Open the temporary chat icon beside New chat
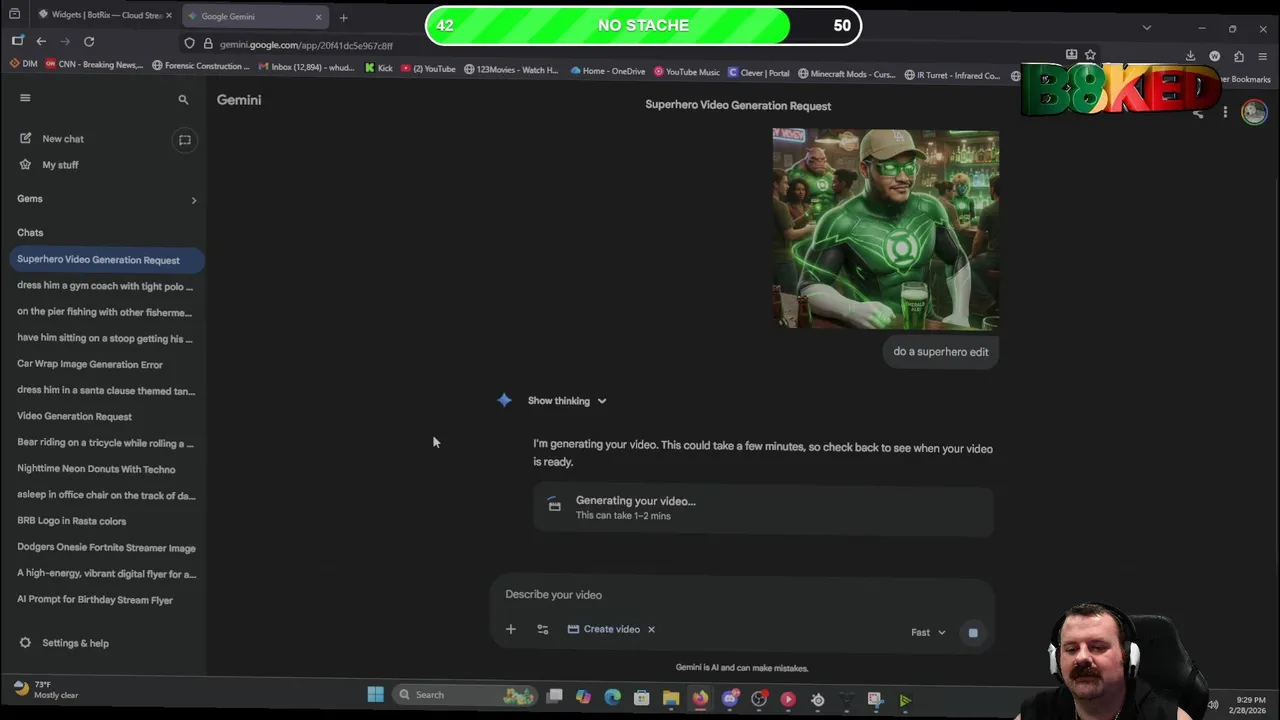The height and width of the screenshot is (720, 1280). click(x=184, y=140)
